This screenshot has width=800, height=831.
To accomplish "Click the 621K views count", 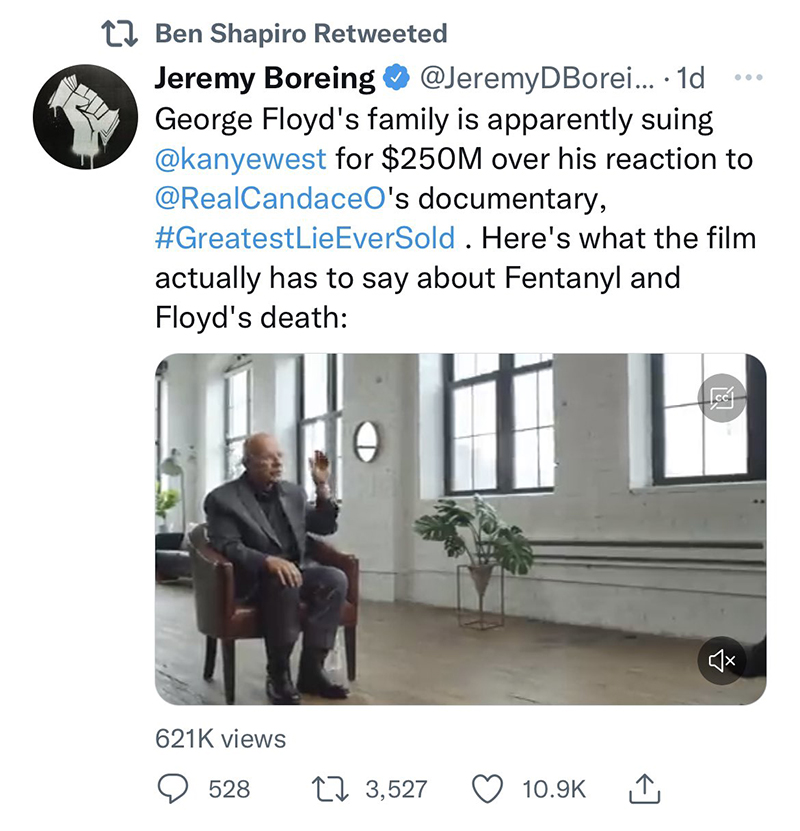I will click(x=220, y=739).
